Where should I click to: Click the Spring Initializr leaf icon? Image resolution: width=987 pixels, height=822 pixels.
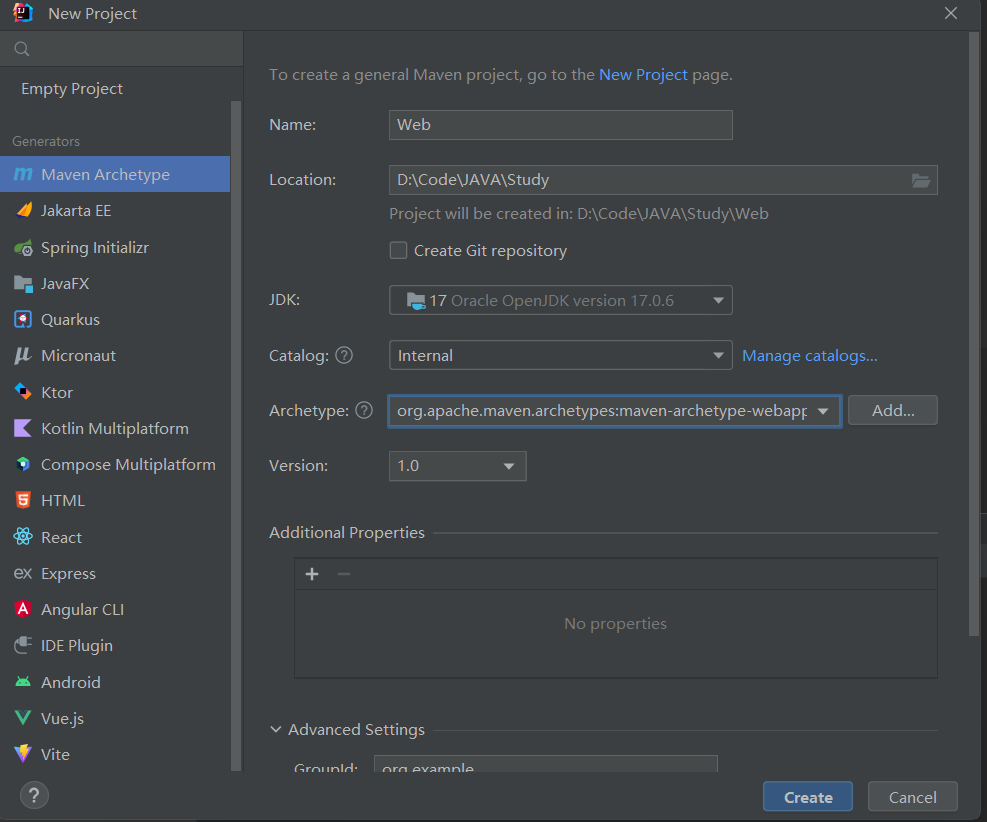pos(23,247)
